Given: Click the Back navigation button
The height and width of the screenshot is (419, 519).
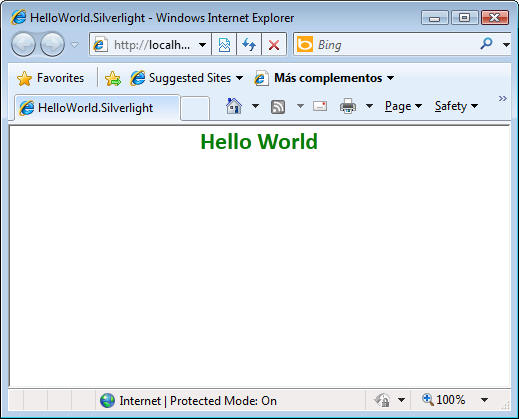Looking at the screenshot, I should (x=23, y=44).
